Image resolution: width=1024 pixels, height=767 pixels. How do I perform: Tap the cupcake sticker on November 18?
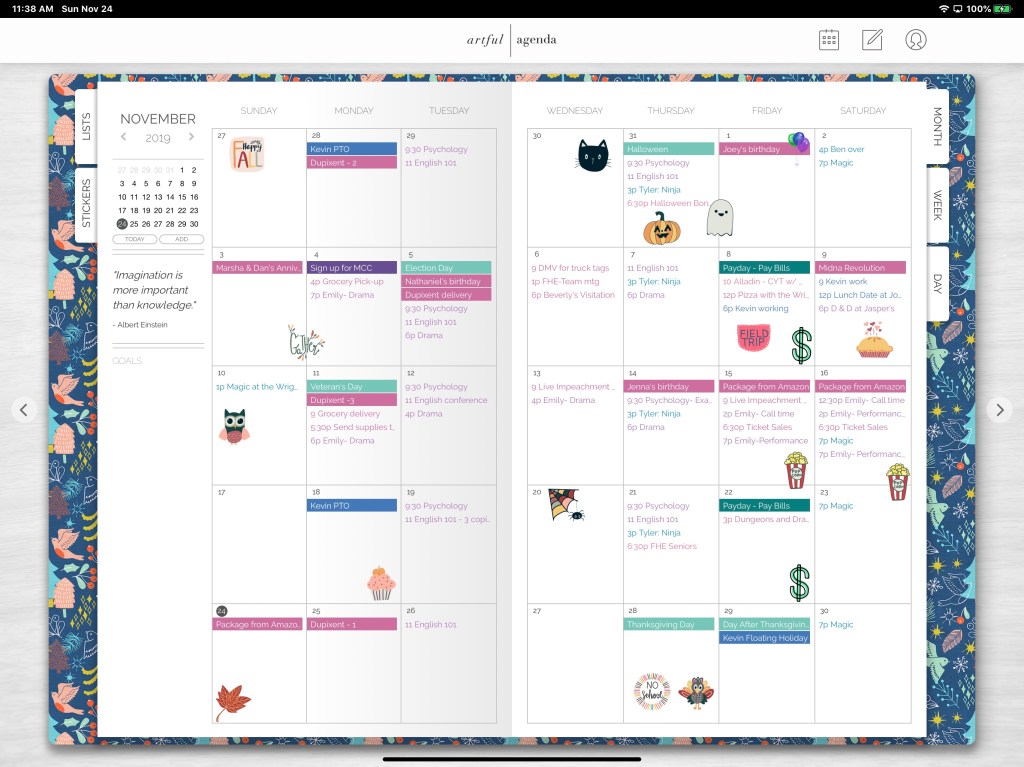pyautogui.click(x=382, y=582)
